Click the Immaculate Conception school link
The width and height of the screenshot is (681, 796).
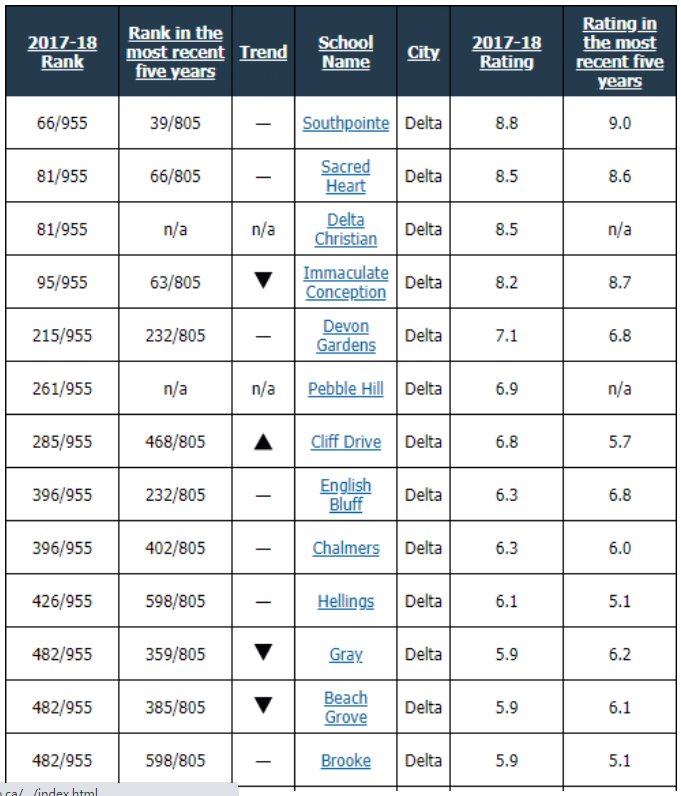[346, 282]
